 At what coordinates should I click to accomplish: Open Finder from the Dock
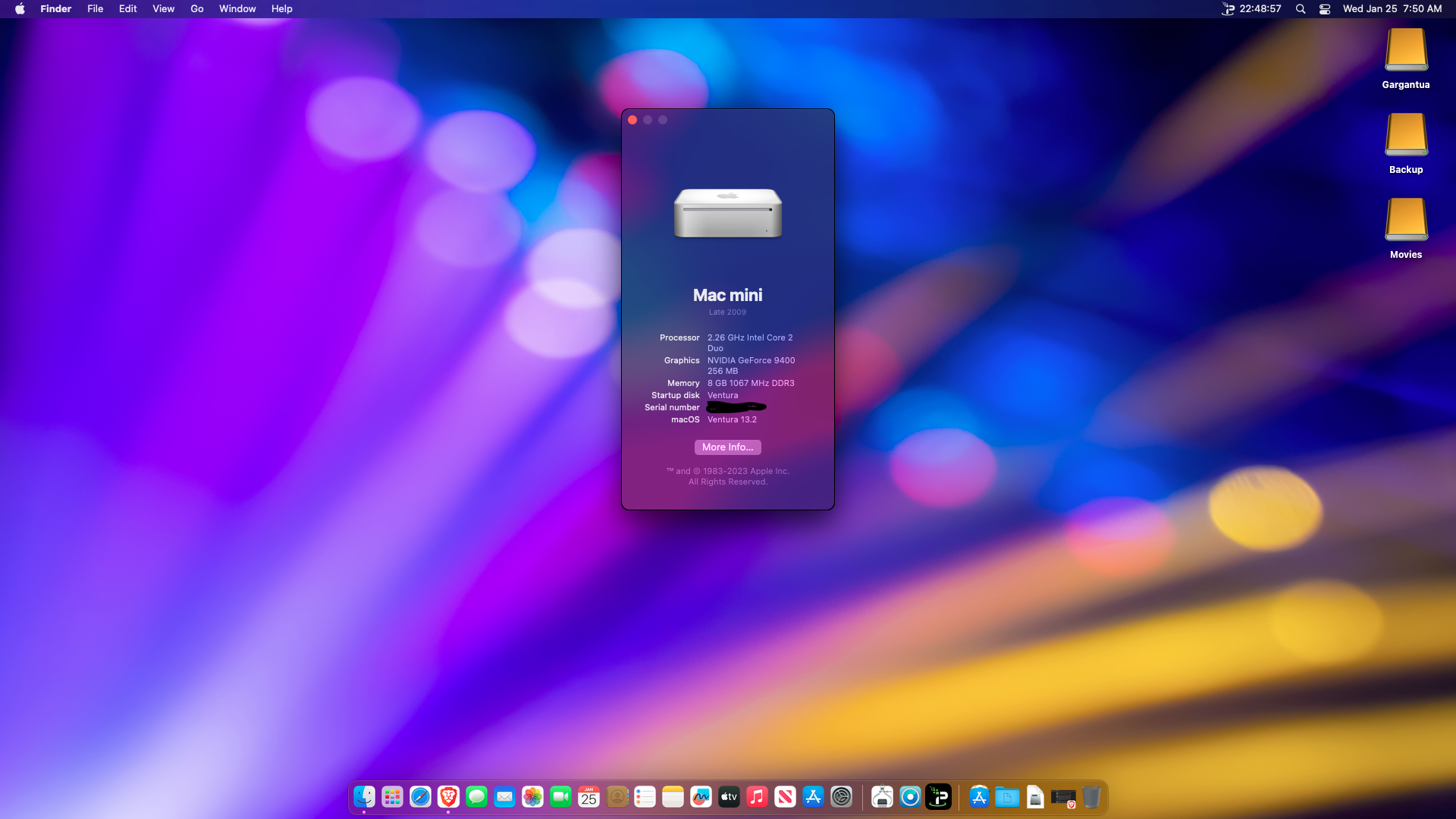(364, 797)
